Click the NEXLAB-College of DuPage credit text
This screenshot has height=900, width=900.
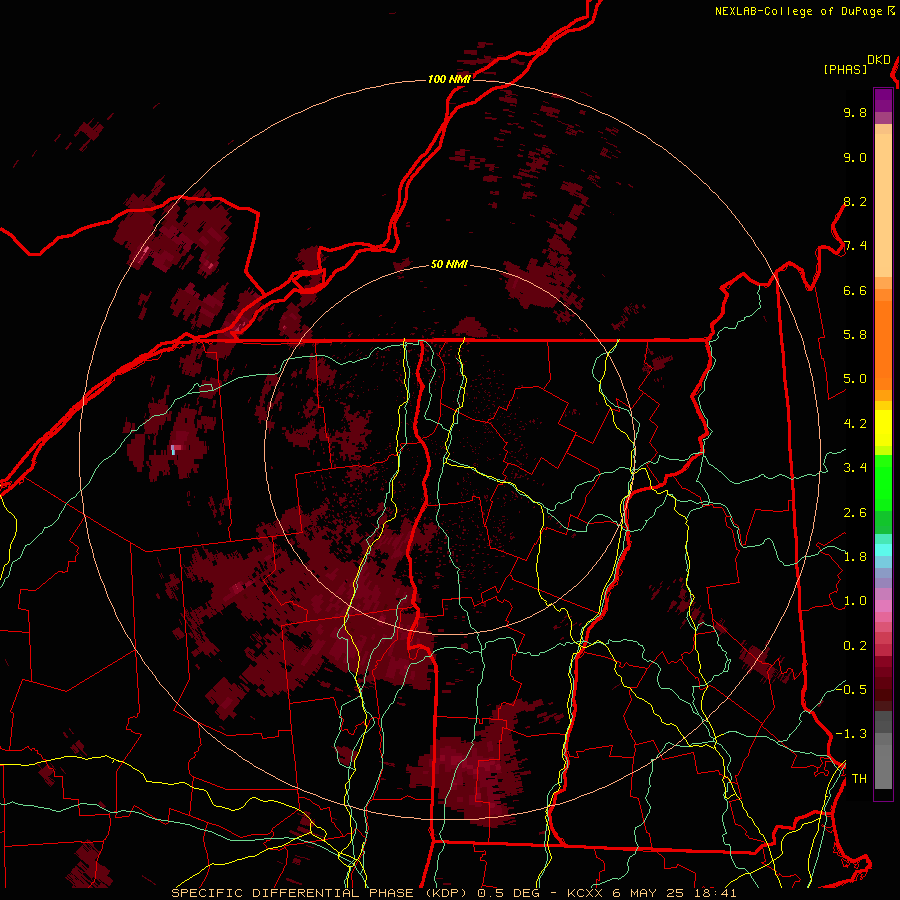[x=799, y=11]
